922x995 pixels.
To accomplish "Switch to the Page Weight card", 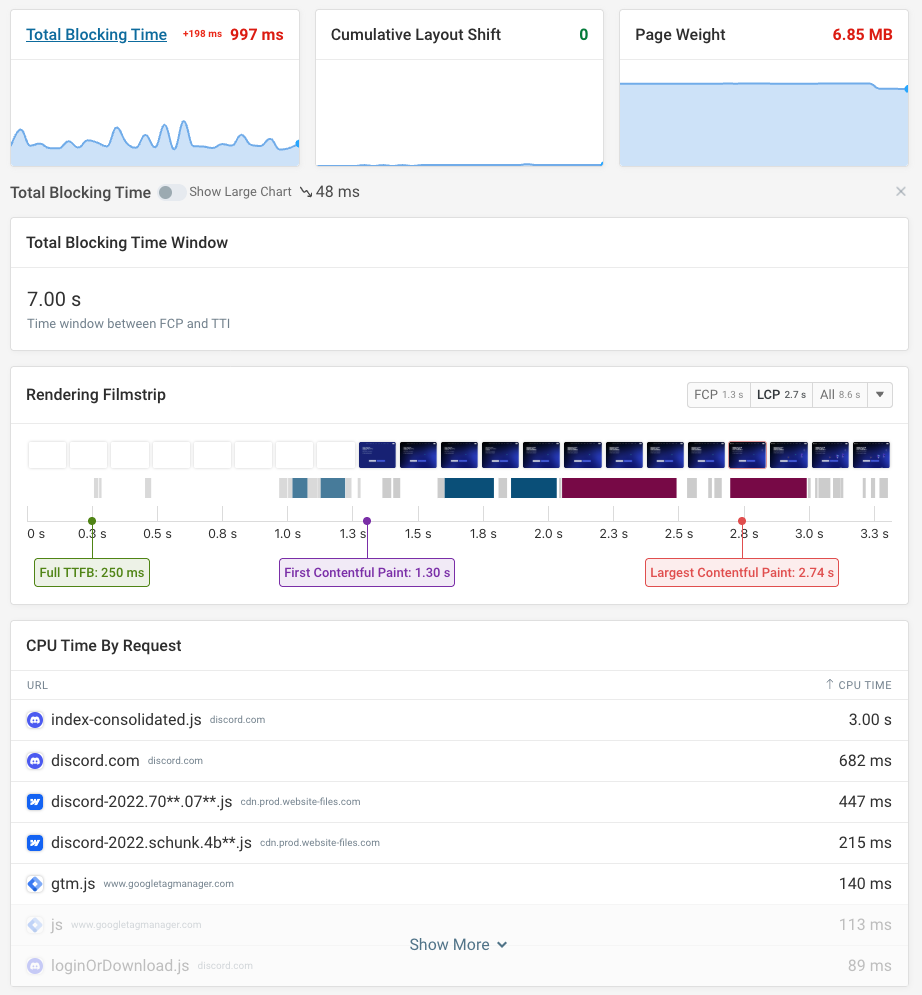I will [680, 34].
